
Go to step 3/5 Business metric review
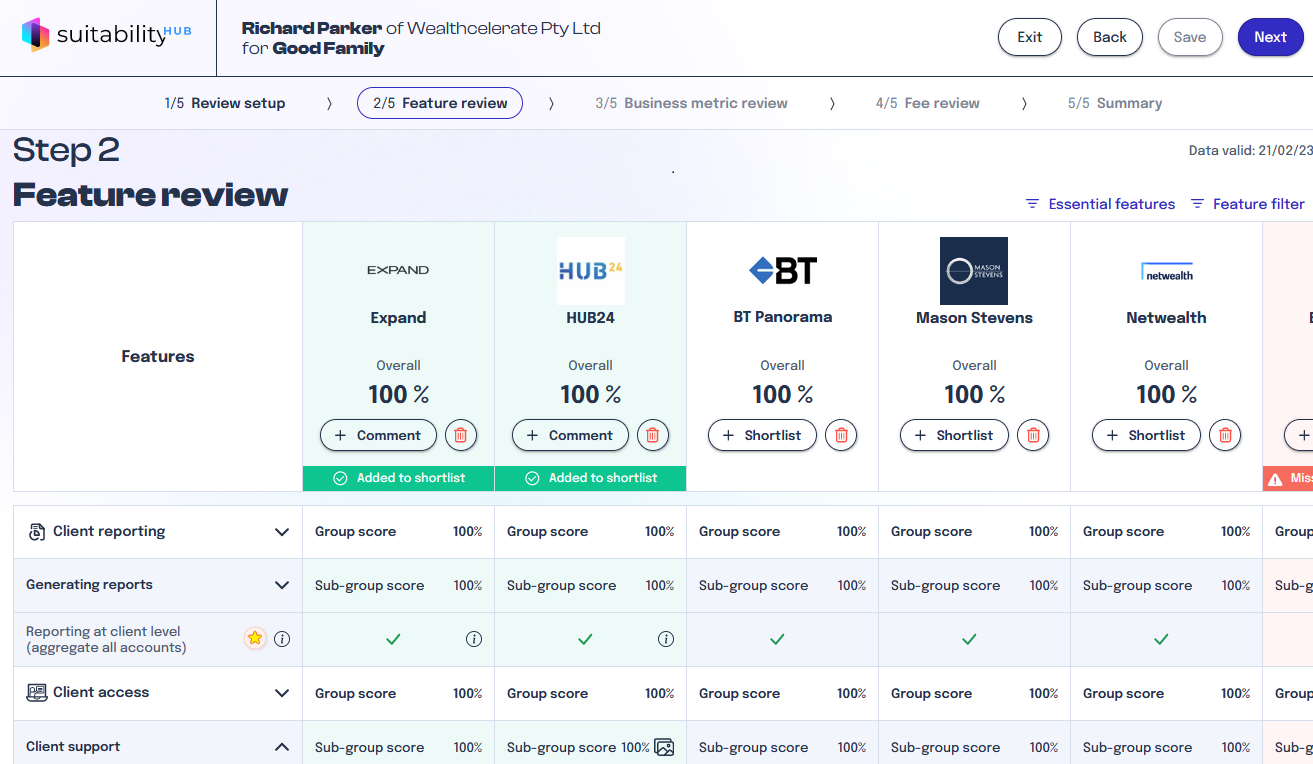tap(691, 103)
